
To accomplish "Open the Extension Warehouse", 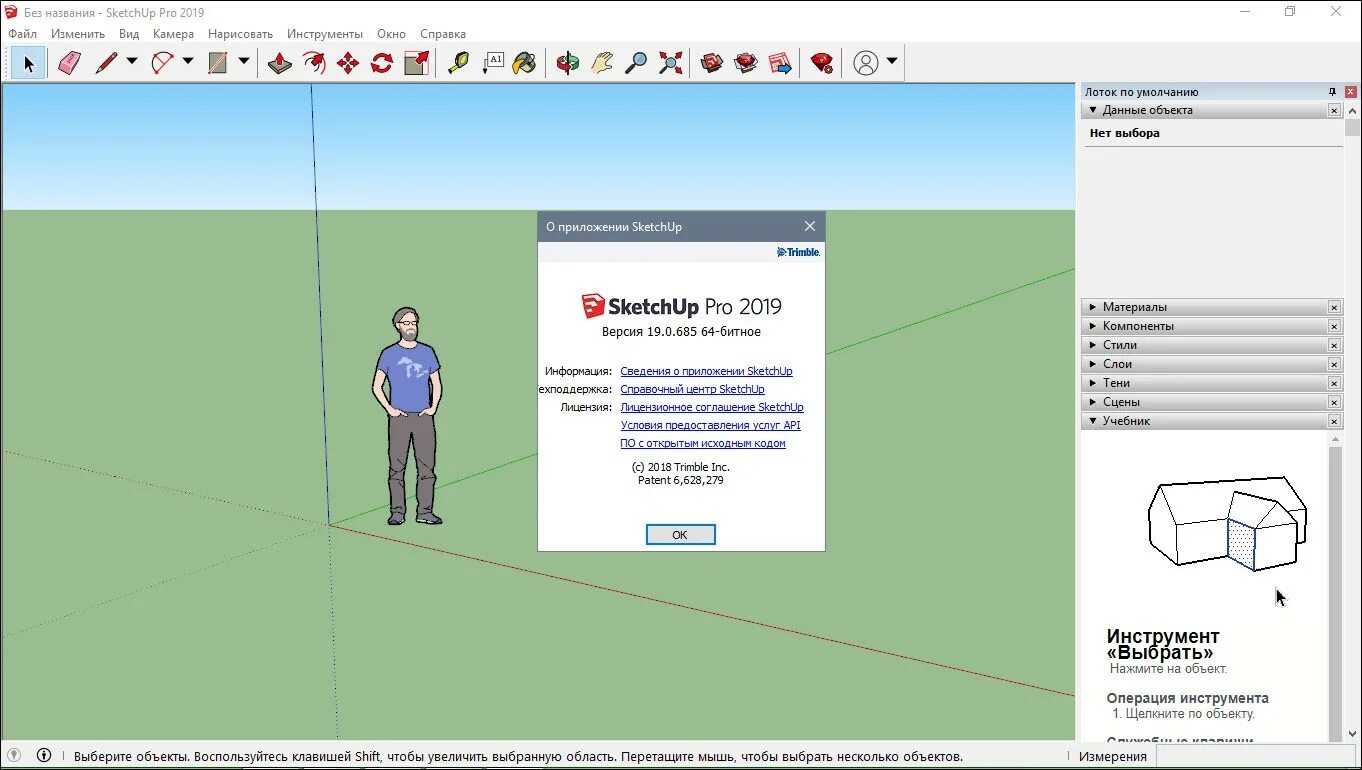I will [746, 63].
